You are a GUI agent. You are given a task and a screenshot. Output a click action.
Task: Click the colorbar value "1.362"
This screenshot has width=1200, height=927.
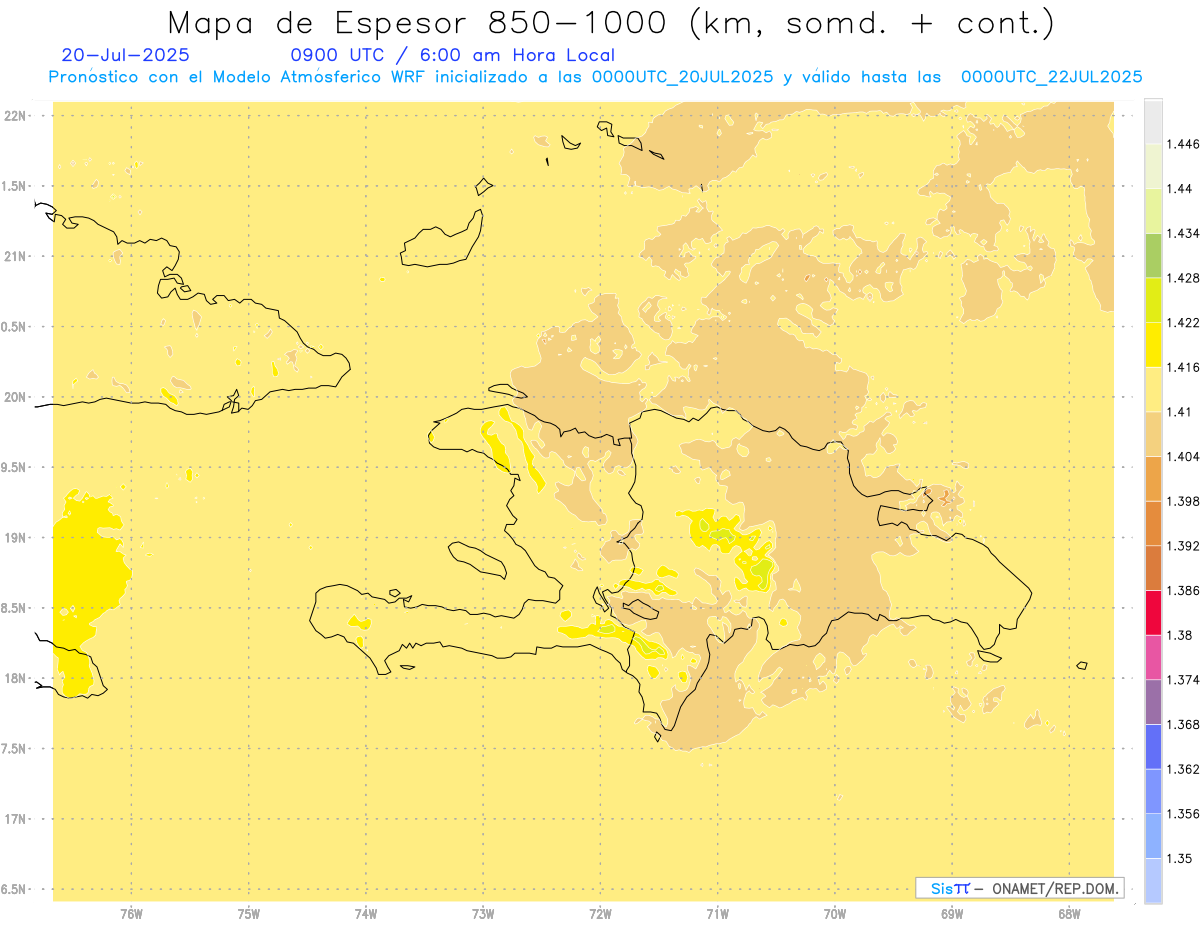(1183, 769)
